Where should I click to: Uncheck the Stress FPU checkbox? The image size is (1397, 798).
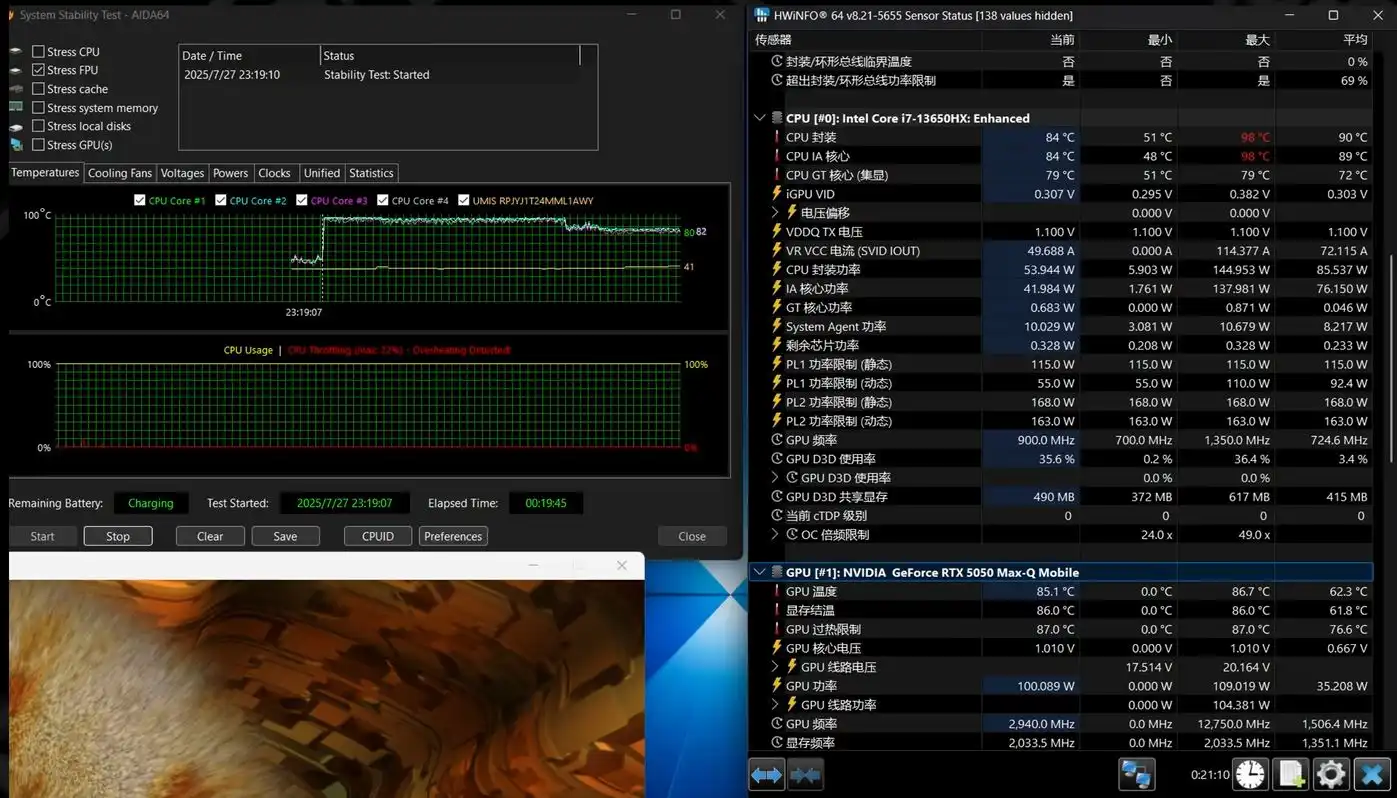[x=38, y=70]
